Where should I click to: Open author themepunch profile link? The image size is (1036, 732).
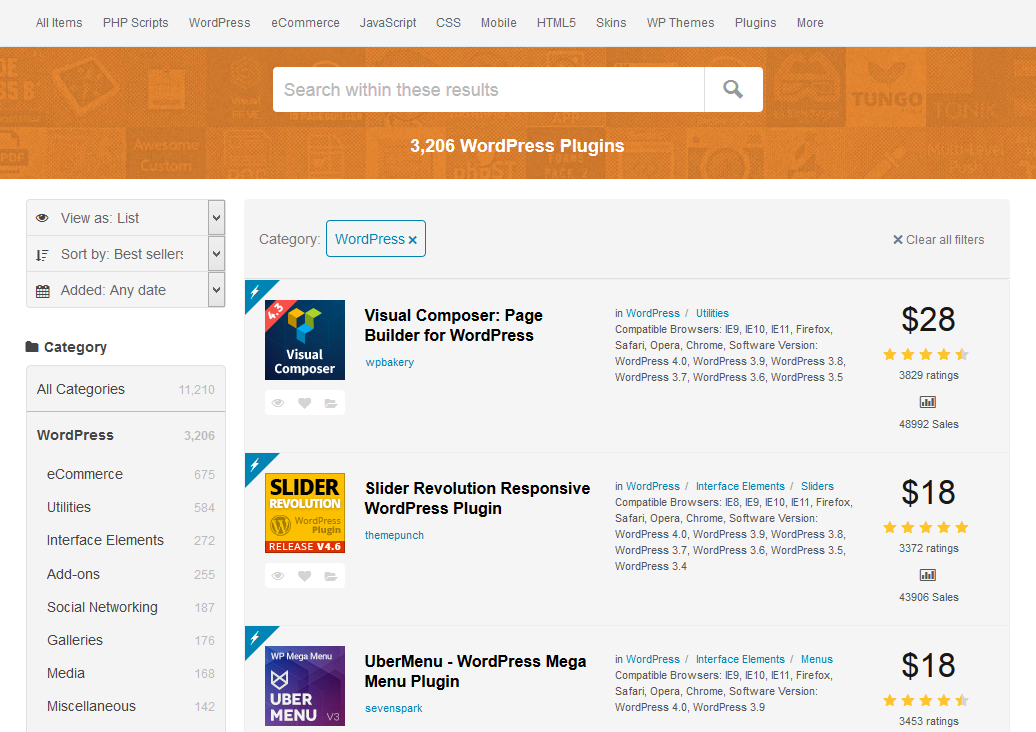tap(394, 535)
